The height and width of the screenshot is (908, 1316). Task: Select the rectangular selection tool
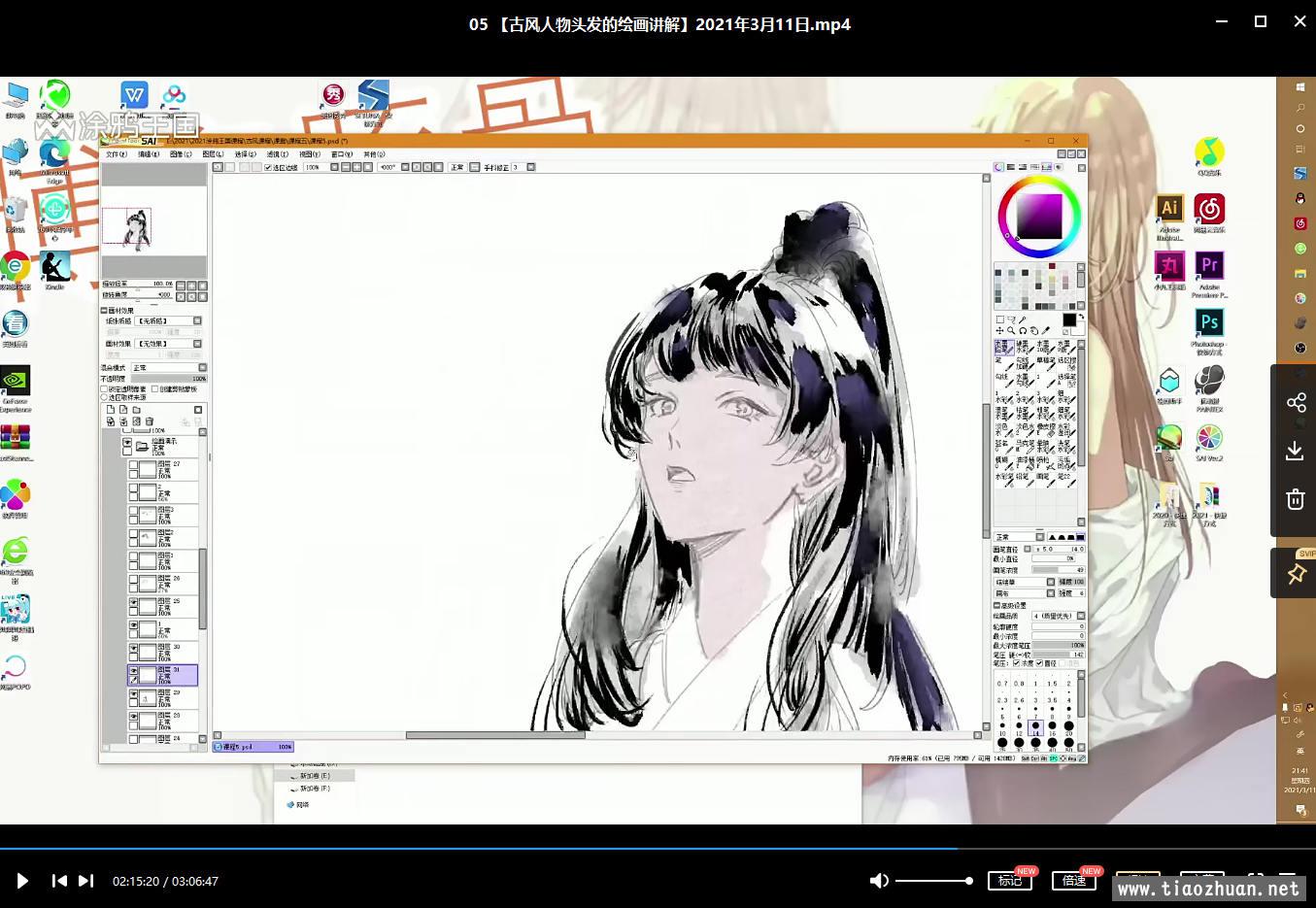(x=999, y=319)
